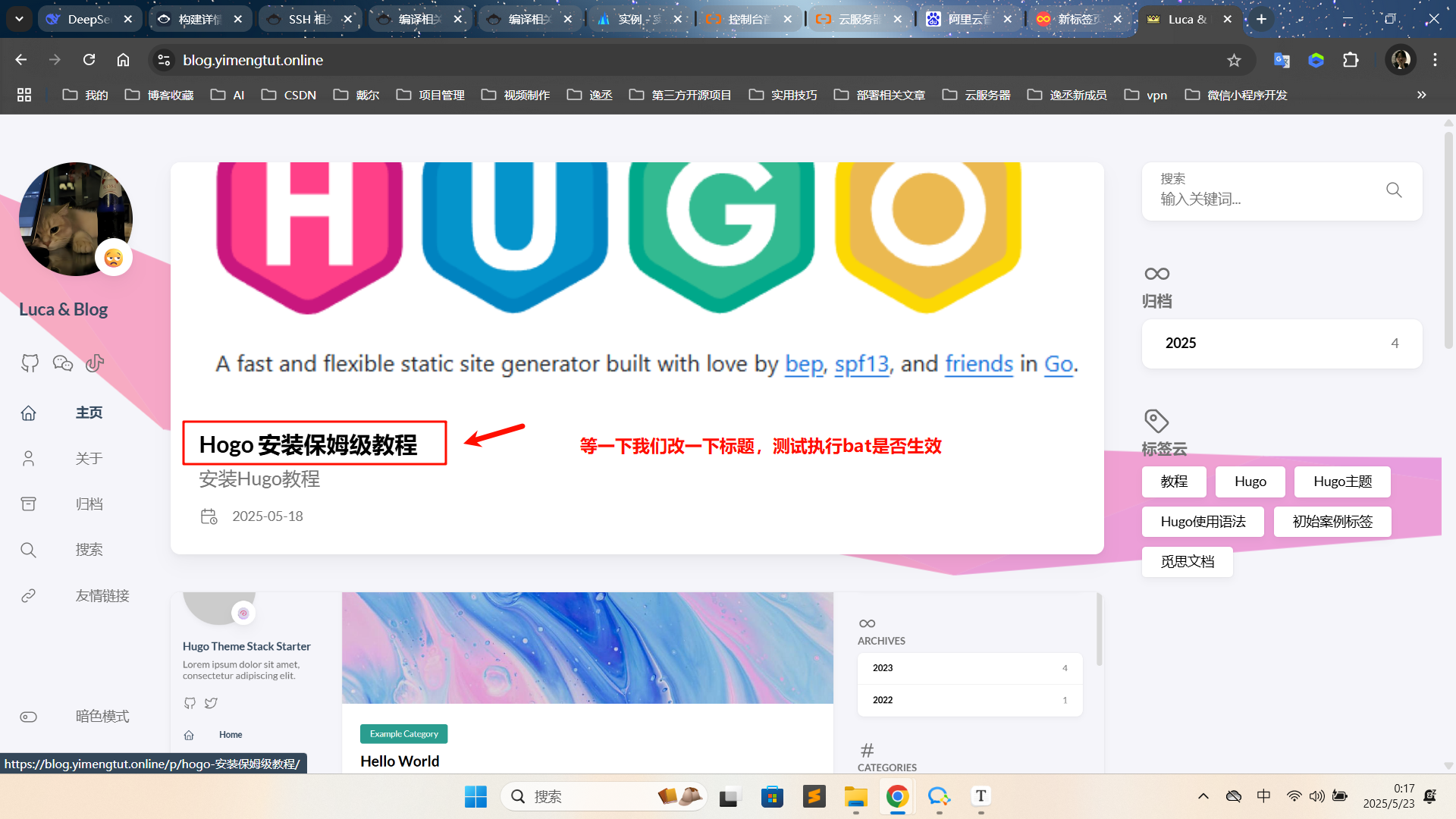Open Microsoft Store from taskbar
Viewport: 1456px width, 819px height.
click(x=772, y=796)
